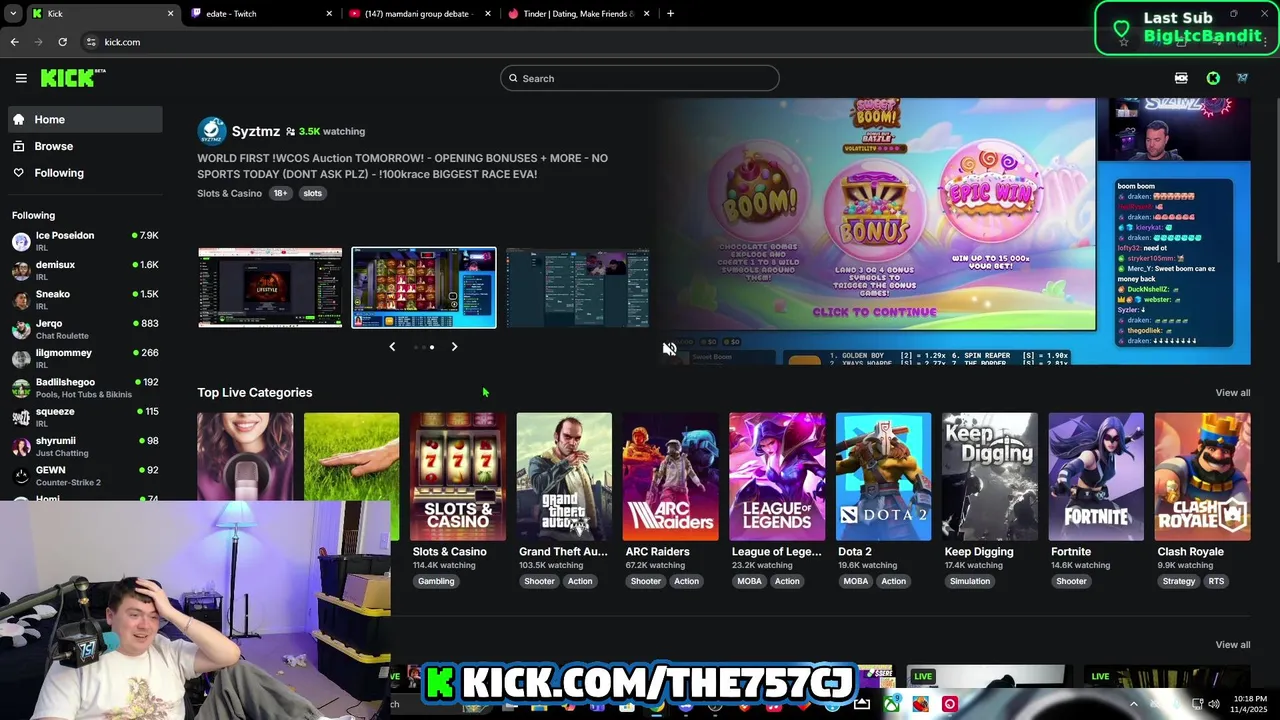Click the MOBA tag under Dota 2
Viewport: 1280px width, 720px height.
[x=856, y=581]
